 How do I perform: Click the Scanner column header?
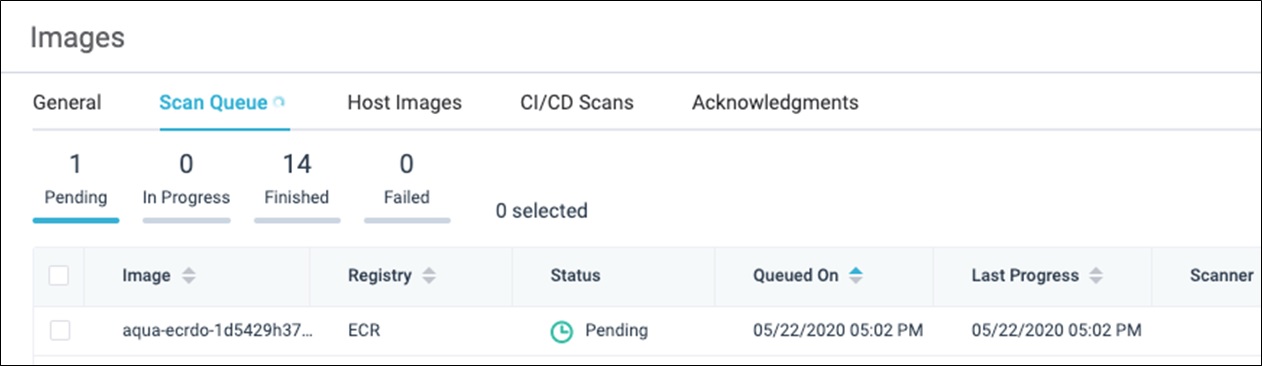1221,276
